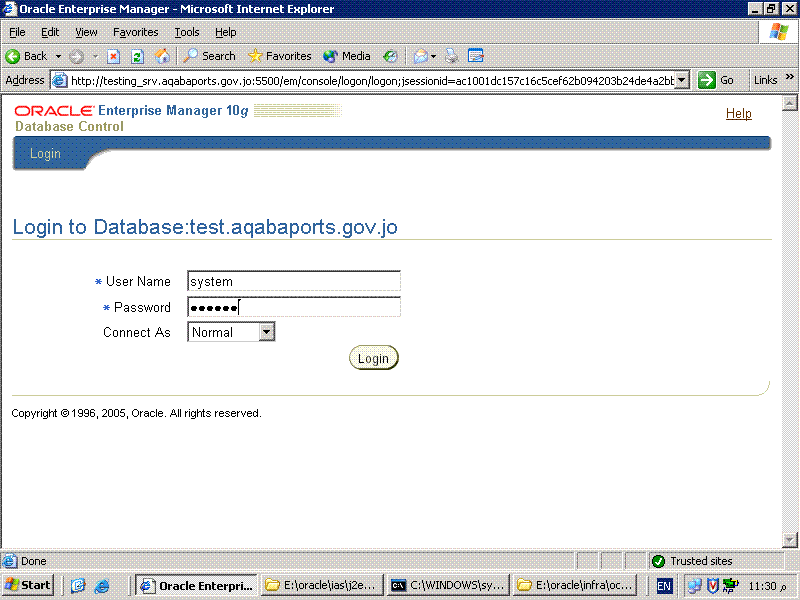Click the Stop loading icon
The image size is (800, 600).
[114, 56]
